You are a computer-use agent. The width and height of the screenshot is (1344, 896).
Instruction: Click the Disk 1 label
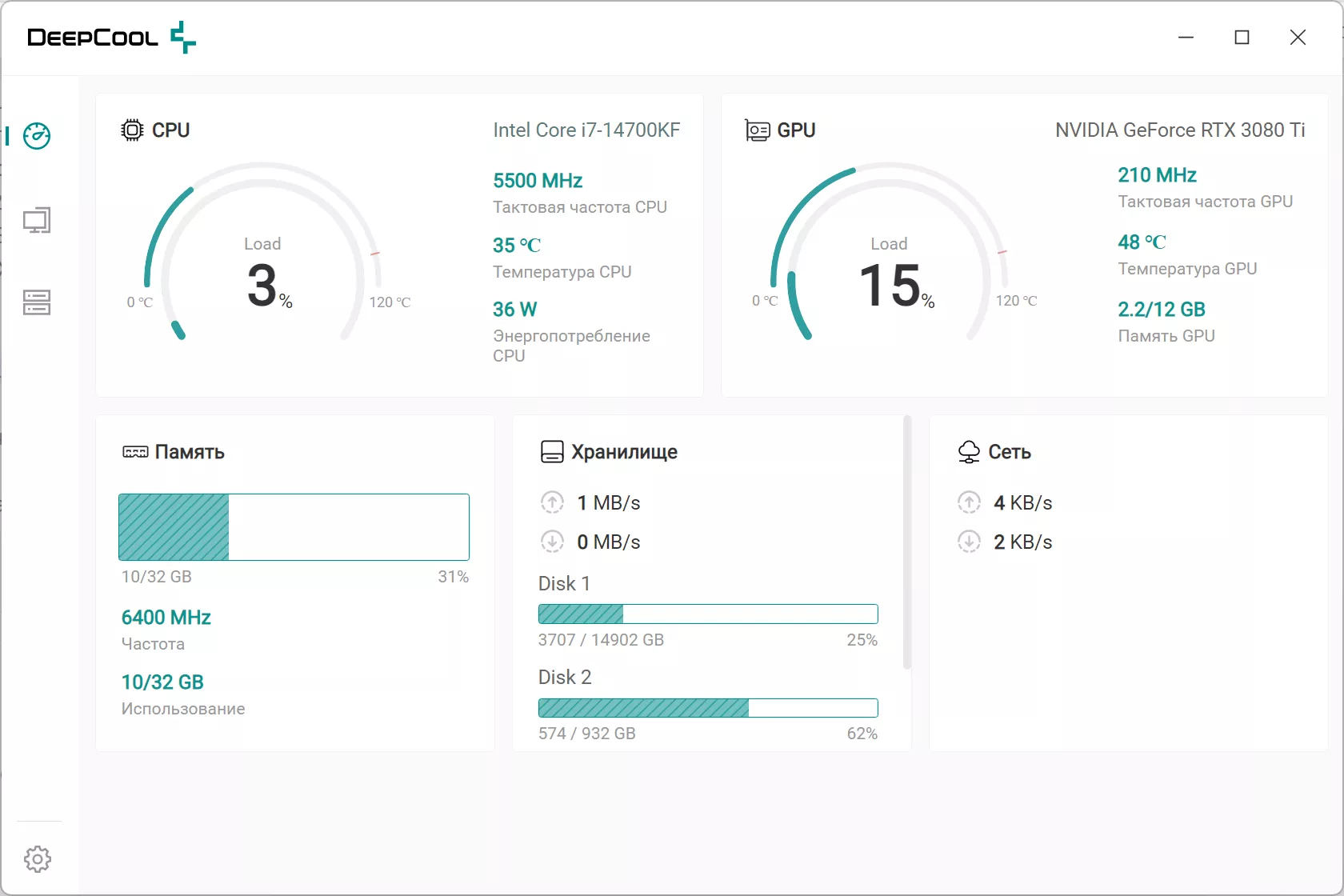(564, 584)
